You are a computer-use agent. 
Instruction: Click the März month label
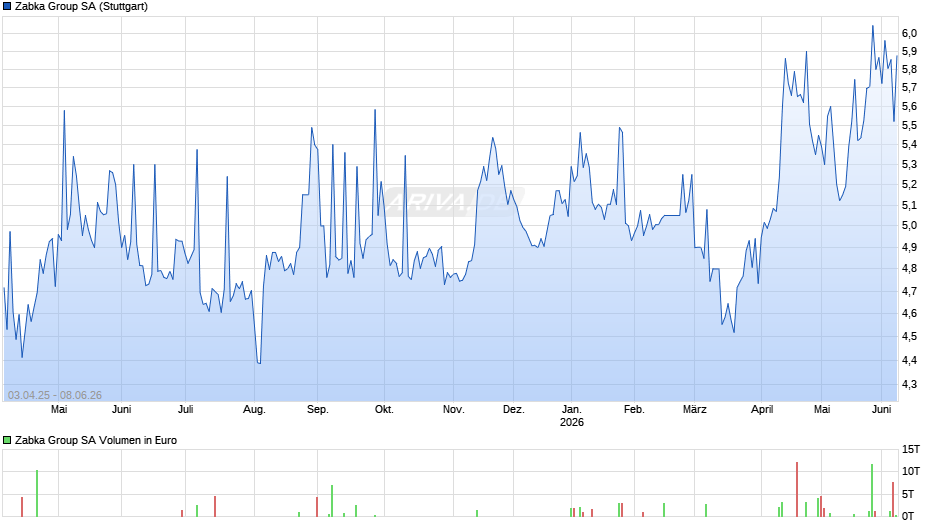click(x=695, y=409)
